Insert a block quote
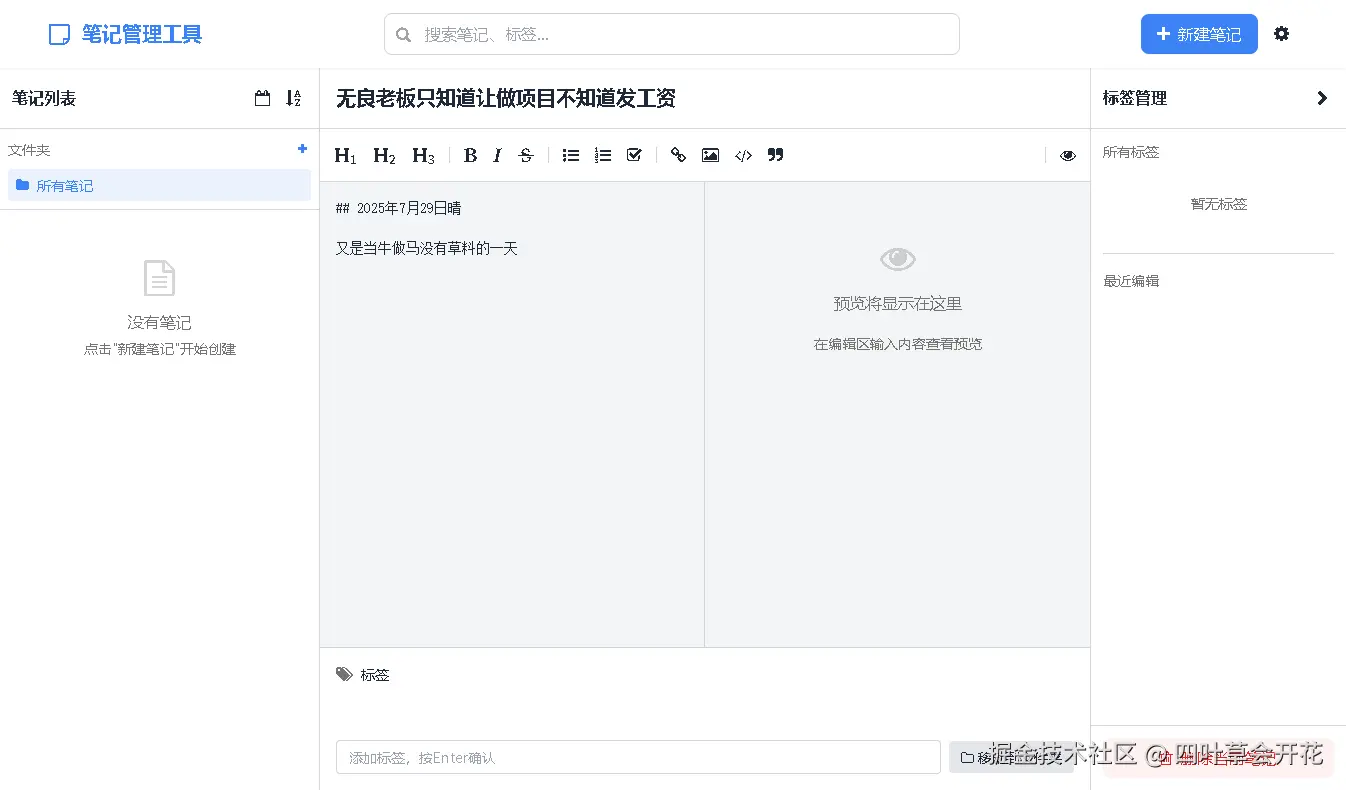Viewport: 1346px width, 790px height. pyautogui.click(x=775, y=155)
